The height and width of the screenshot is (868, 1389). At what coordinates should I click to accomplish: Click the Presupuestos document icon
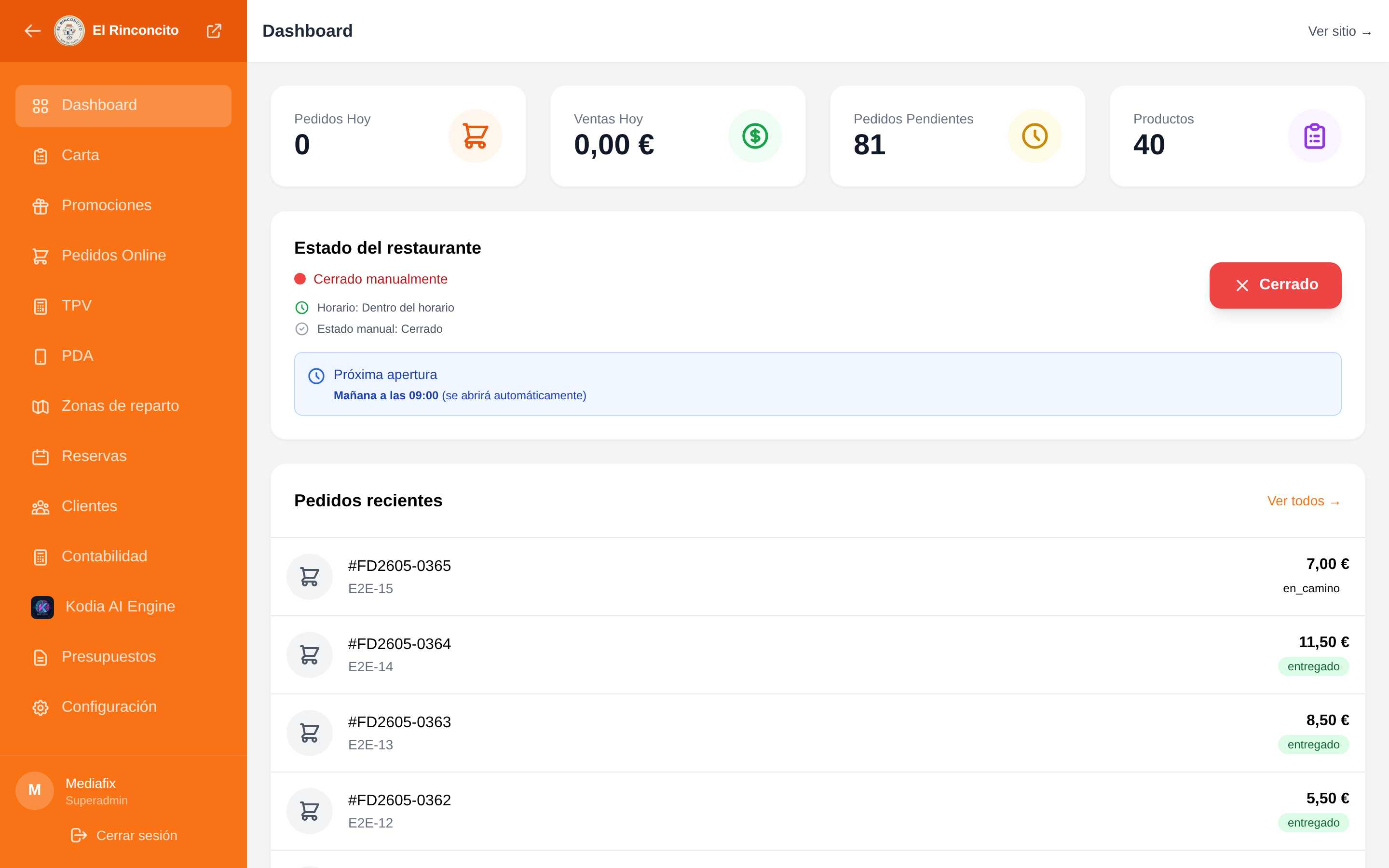click(x=40, y=657)
